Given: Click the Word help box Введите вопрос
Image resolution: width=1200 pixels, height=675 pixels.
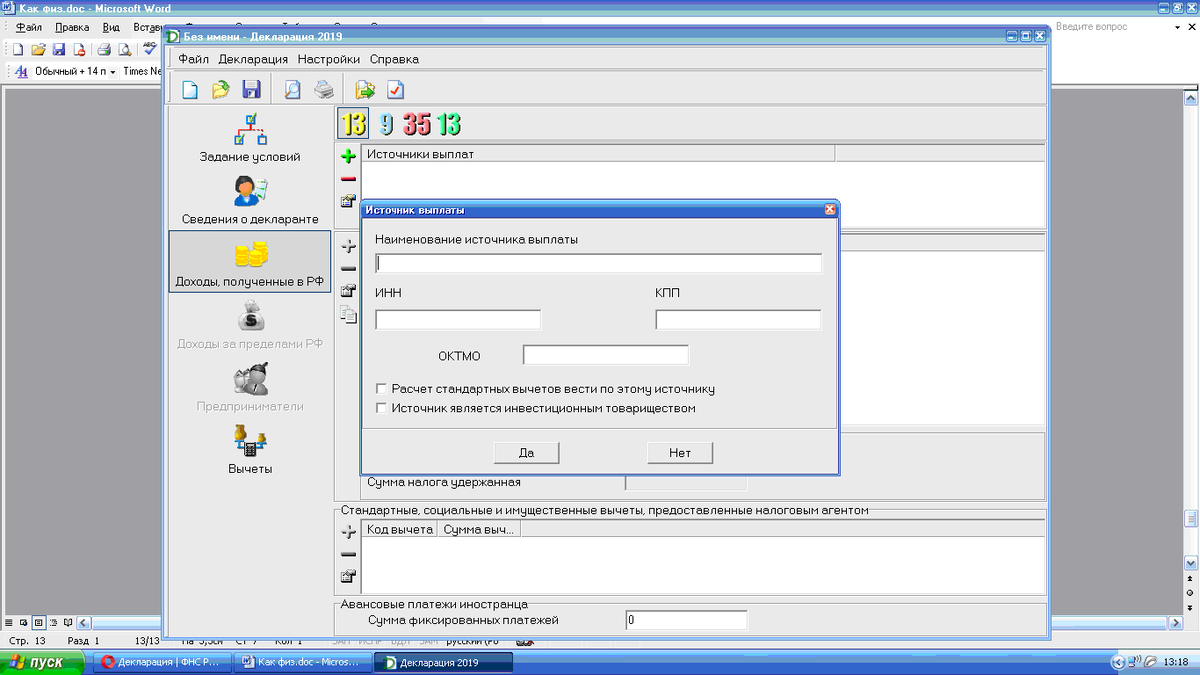Looking at the screenshot, I should pyautogui.click(x=1112, y=27).
